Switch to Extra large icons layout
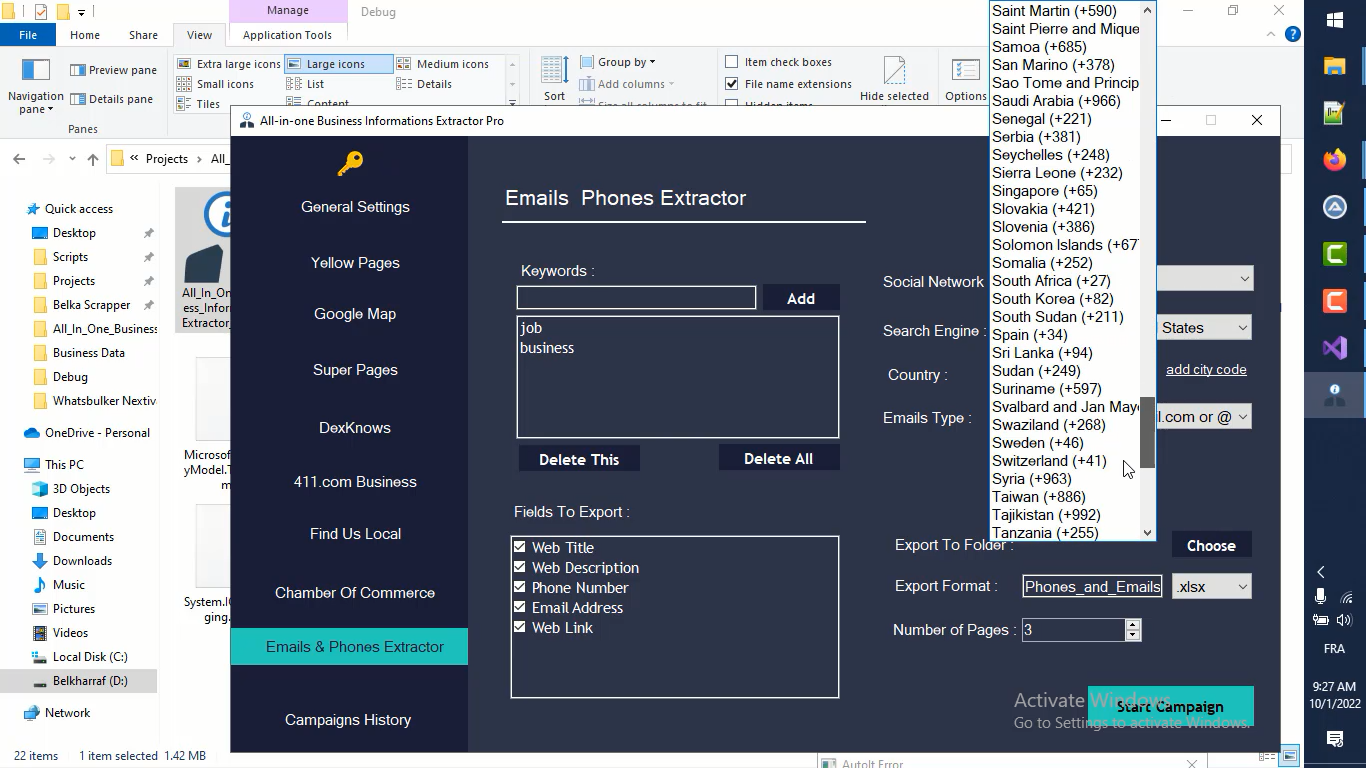Image resolution: width=1366 pixels, height=768 pixels. click(228, 64)
